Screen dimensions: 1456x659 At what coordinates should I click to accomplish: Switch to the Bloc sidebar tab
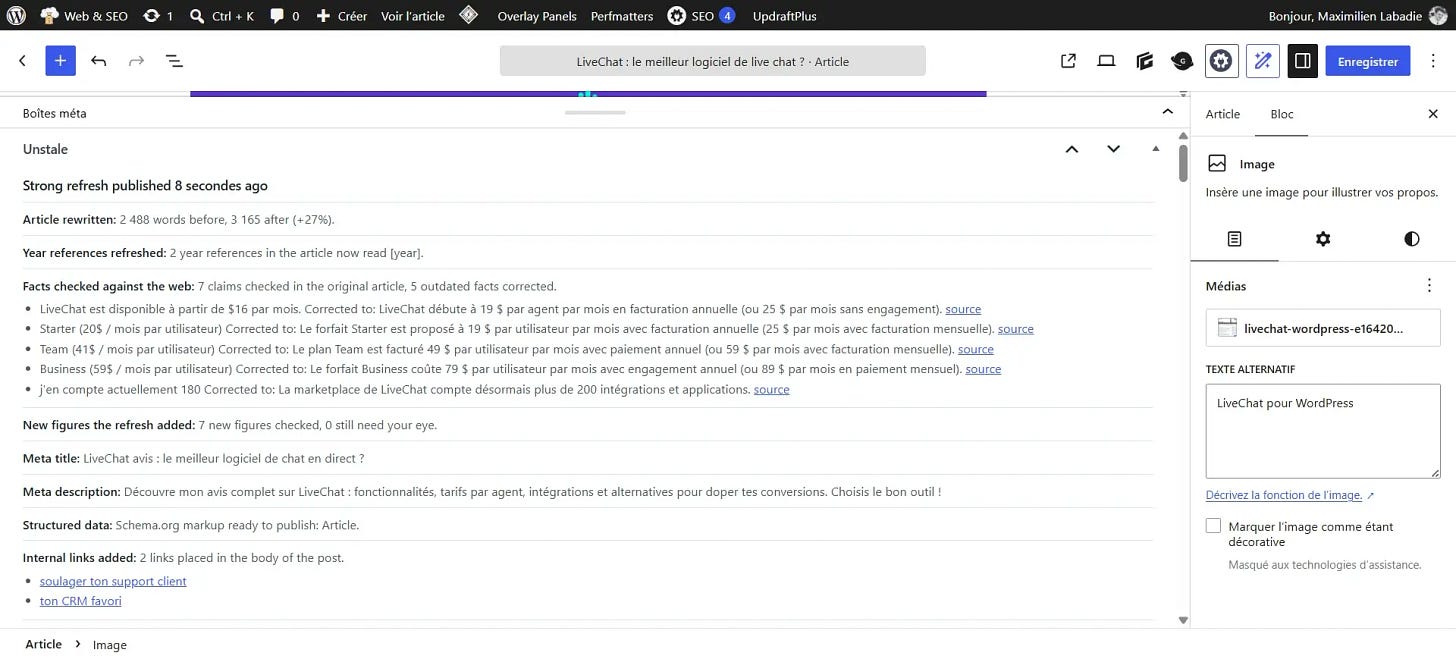pyautogui.click(x=1282, y=114)
